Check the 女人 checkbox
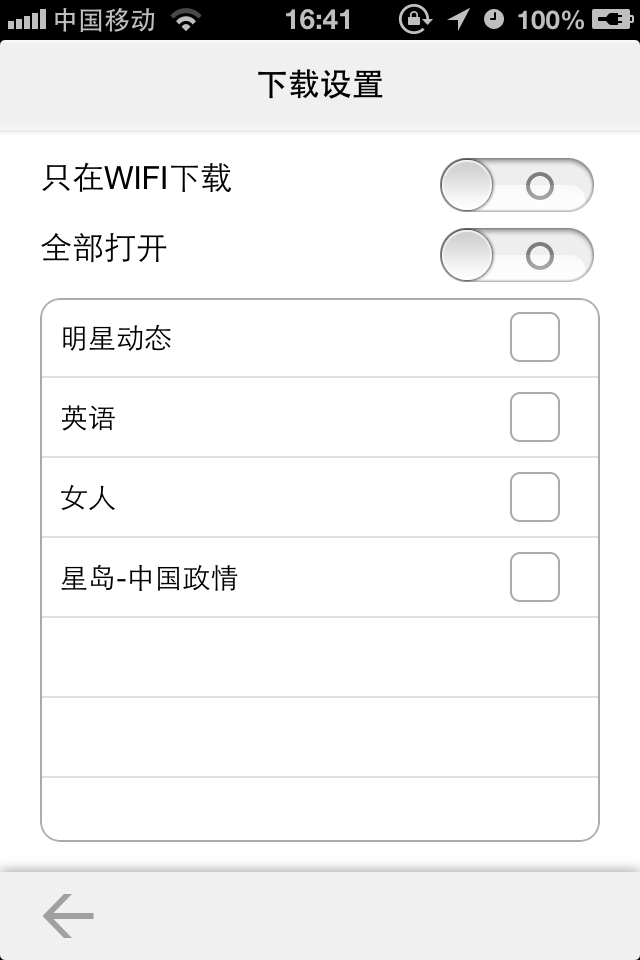 coord(535,497)
